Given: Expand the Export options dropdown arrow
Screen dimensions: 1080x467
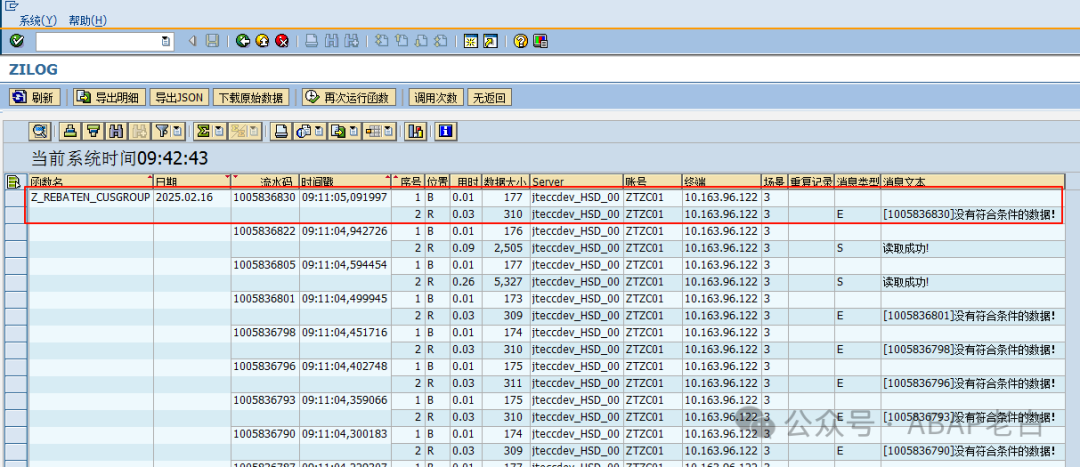Looking at the screenshot, I should [354, 131].
